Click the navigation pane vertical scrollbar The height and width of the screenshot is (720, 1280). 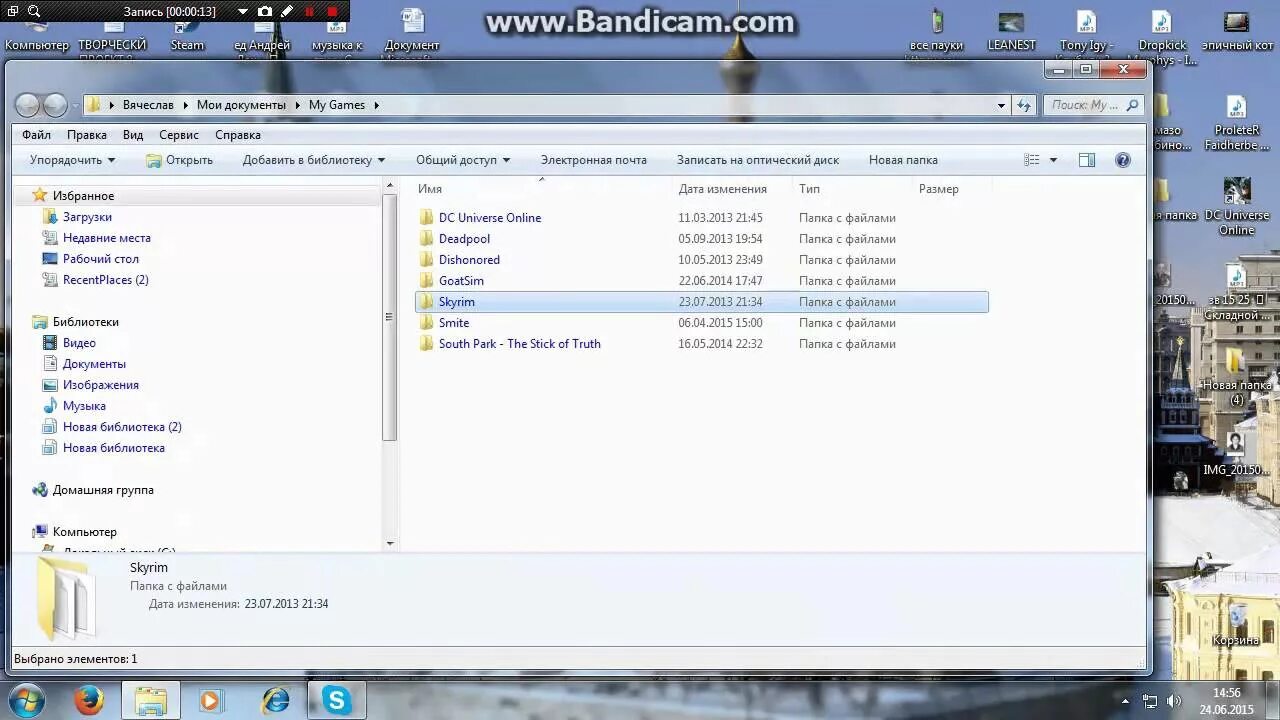[x=390, y=318]
